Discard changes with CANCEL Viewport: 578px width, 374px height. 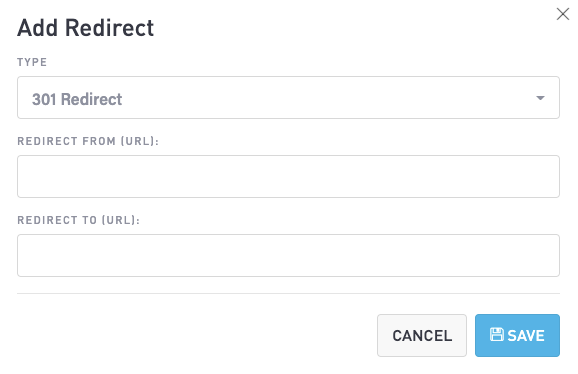click(422, 335)
